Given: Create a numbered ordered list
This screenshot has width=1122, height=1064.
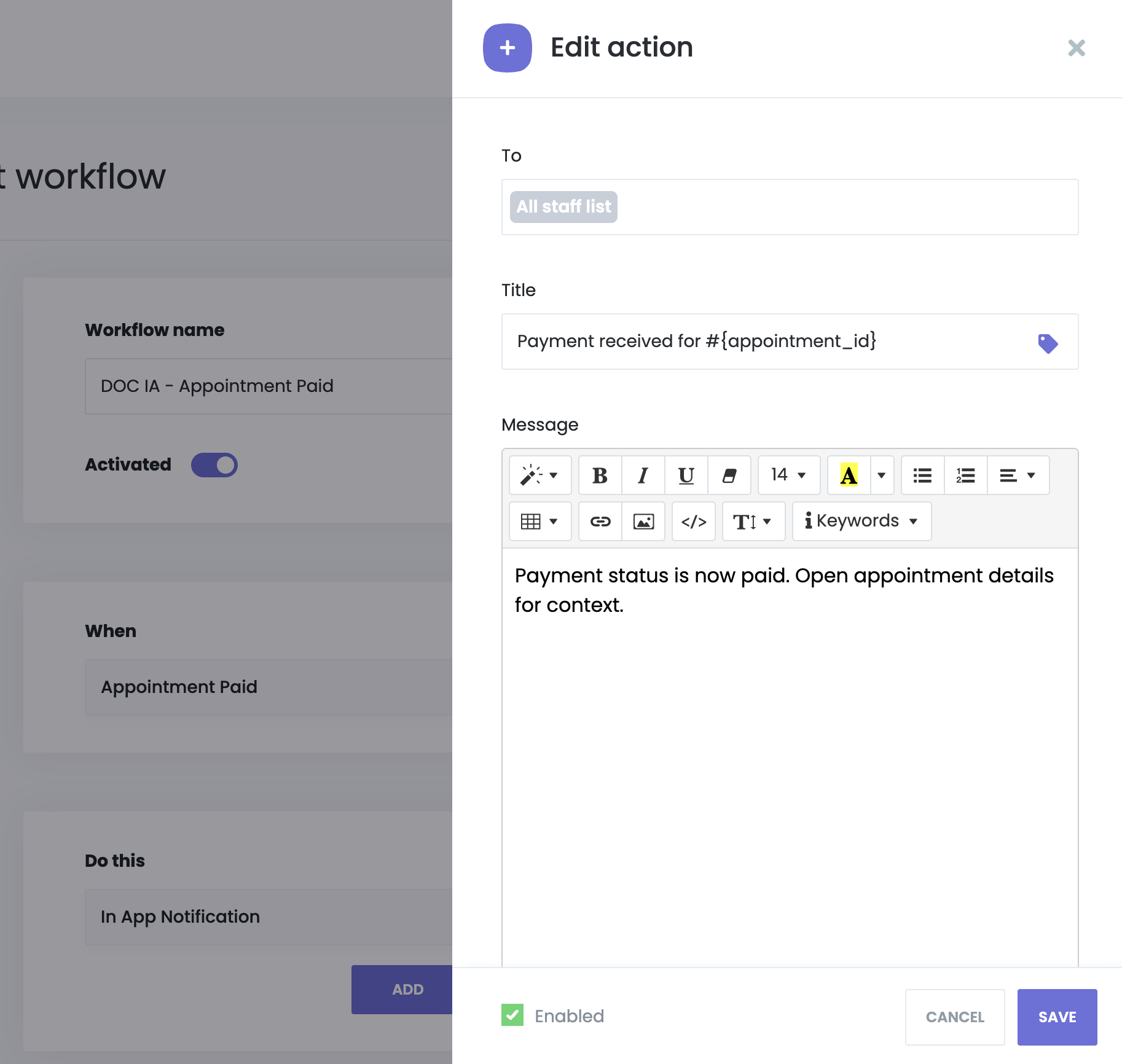Looking at the screenshot, I should point(965,475).
